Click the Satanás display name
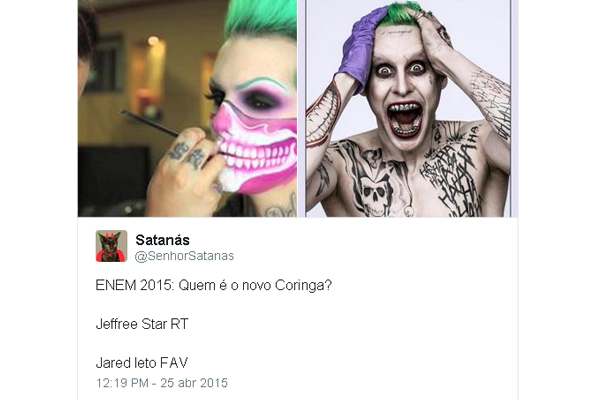This screenshot has width=600, height=400. click(x=163, y=240)
